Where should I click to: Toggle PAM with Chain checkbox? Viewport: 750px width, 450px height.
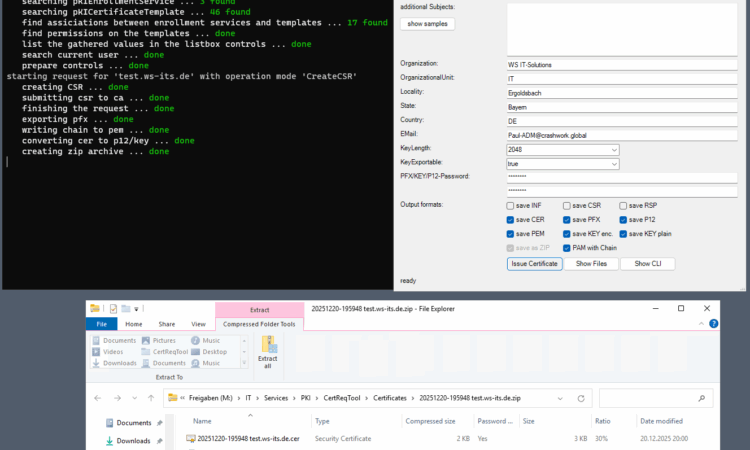(x=568, y=247)
